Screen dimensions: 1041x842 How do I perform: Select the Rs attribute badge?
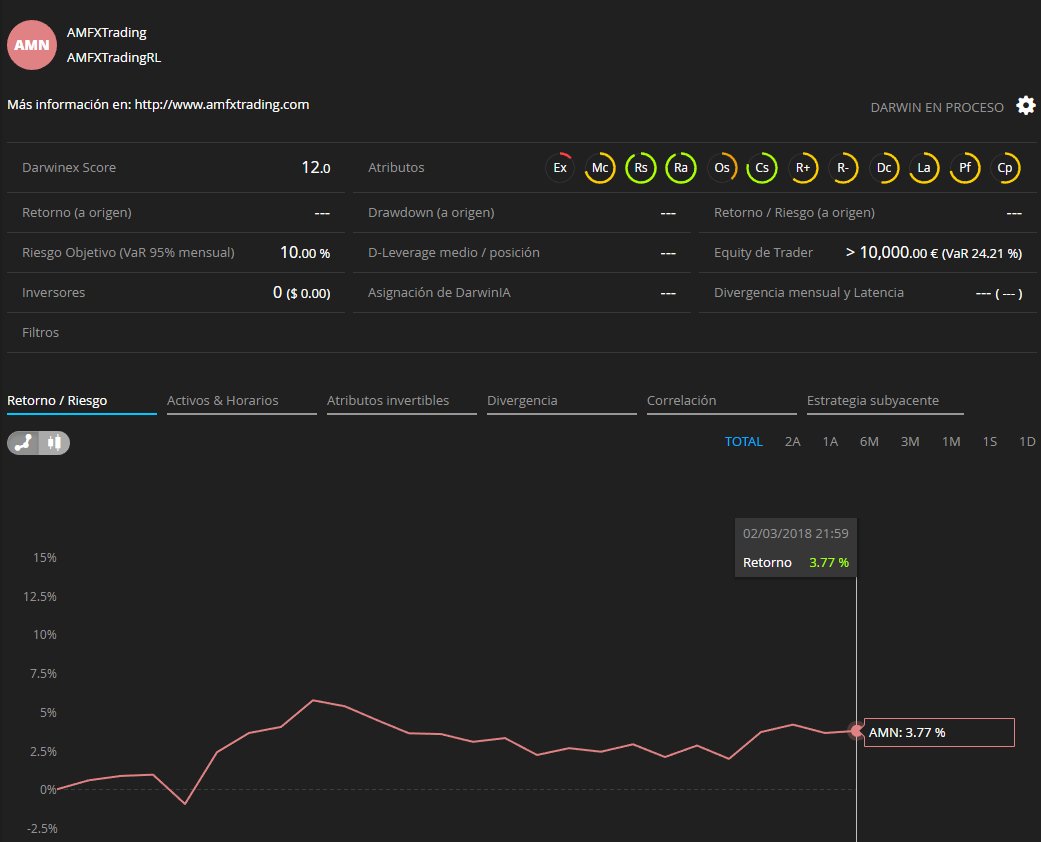[x=641, y=168]
